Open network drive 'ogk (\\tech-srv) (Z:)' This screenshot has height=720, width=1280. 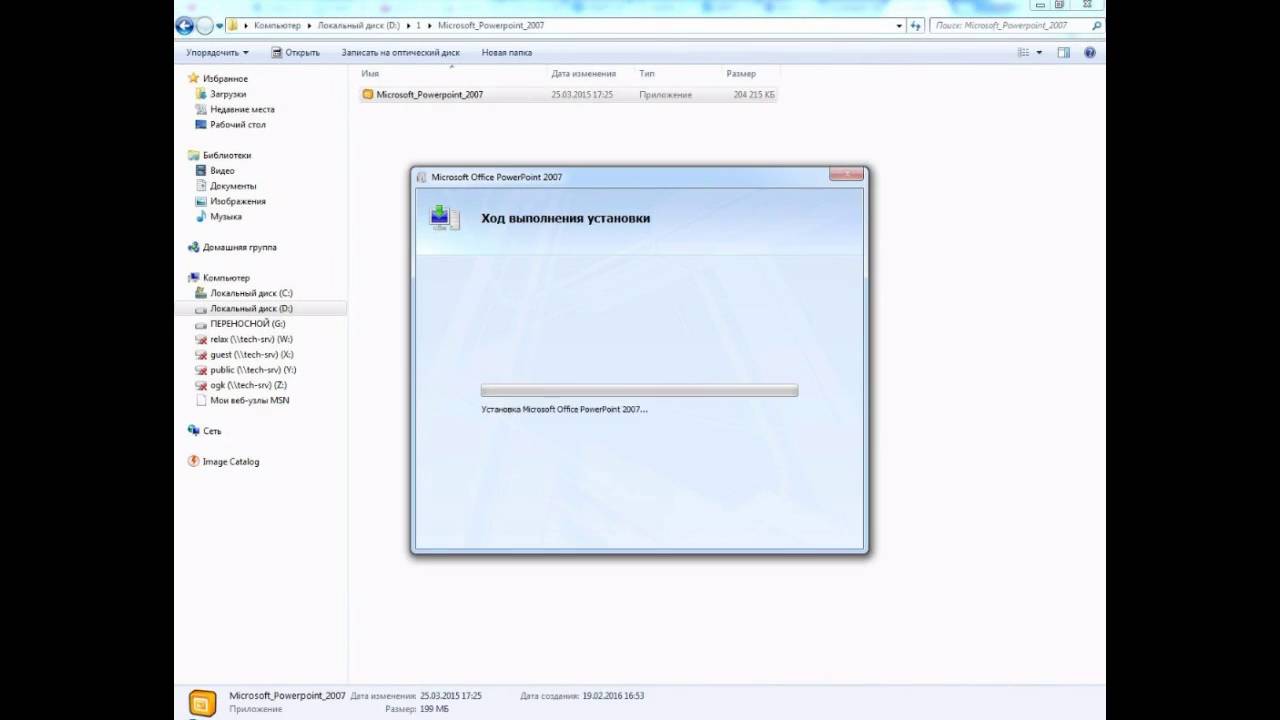(248, 385)
